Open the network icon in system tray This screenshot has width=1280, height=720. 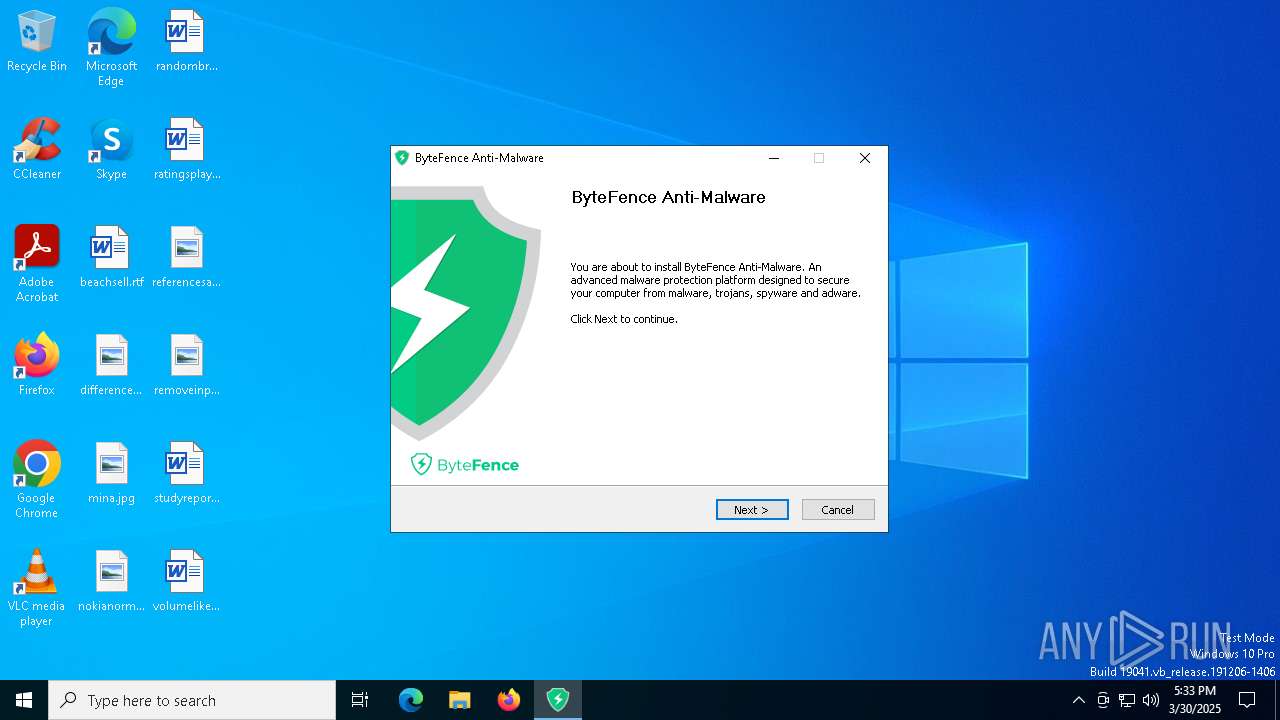(x=1127, y=700)
